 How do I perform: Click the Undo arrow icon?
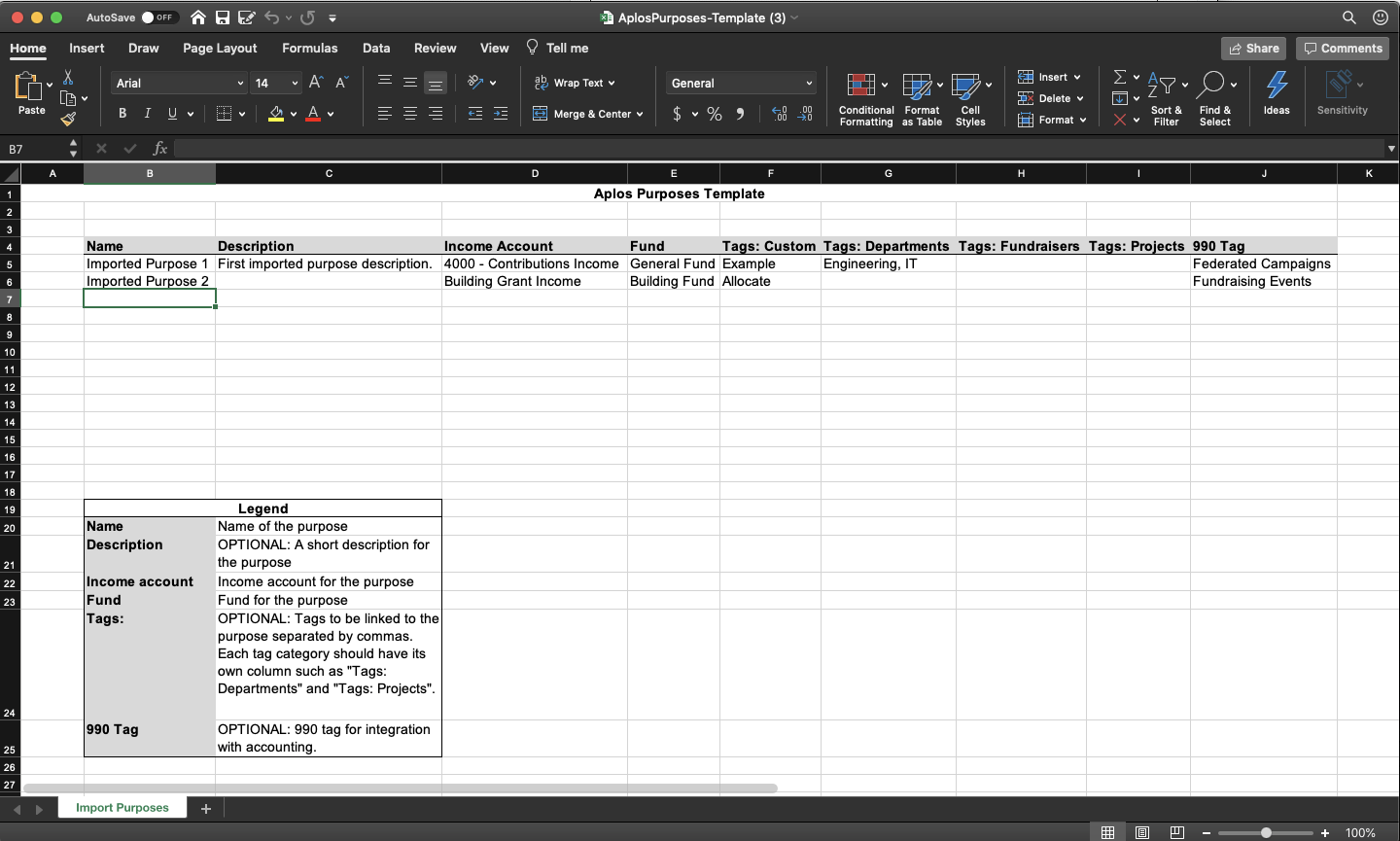pos(271,18)
